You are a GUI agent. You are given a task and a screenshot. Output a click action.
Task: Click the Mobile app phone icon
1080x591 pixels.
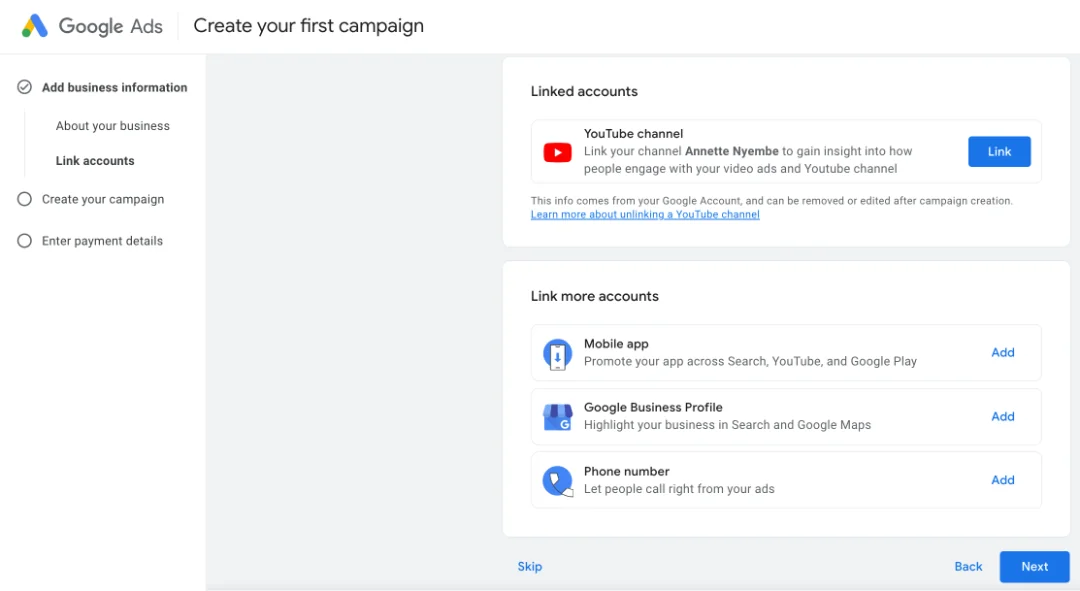pos(557,354)
